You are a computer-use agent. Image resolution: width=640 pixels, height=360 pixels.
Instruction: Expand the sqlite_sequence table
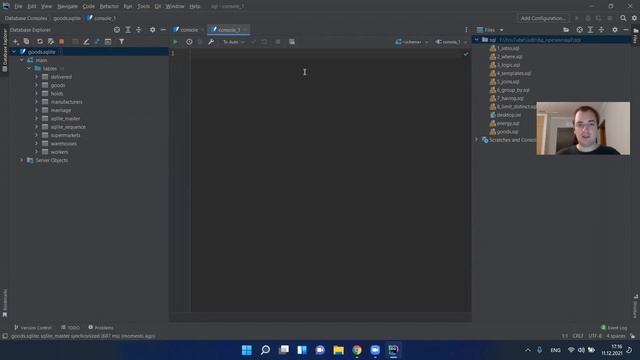36,127
